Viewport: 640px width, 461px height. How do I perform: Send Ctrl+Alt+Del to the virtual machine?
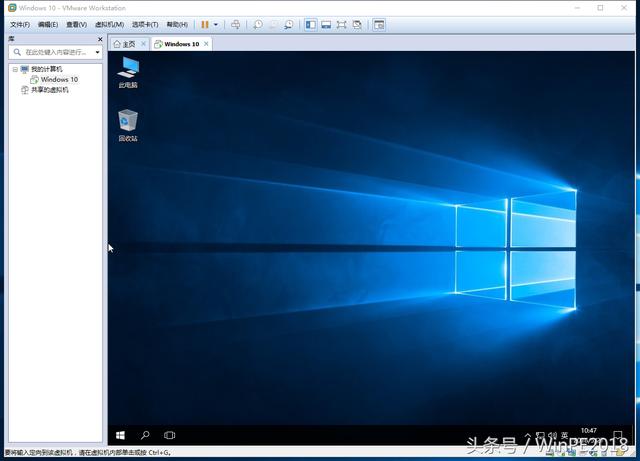point(236,25)
